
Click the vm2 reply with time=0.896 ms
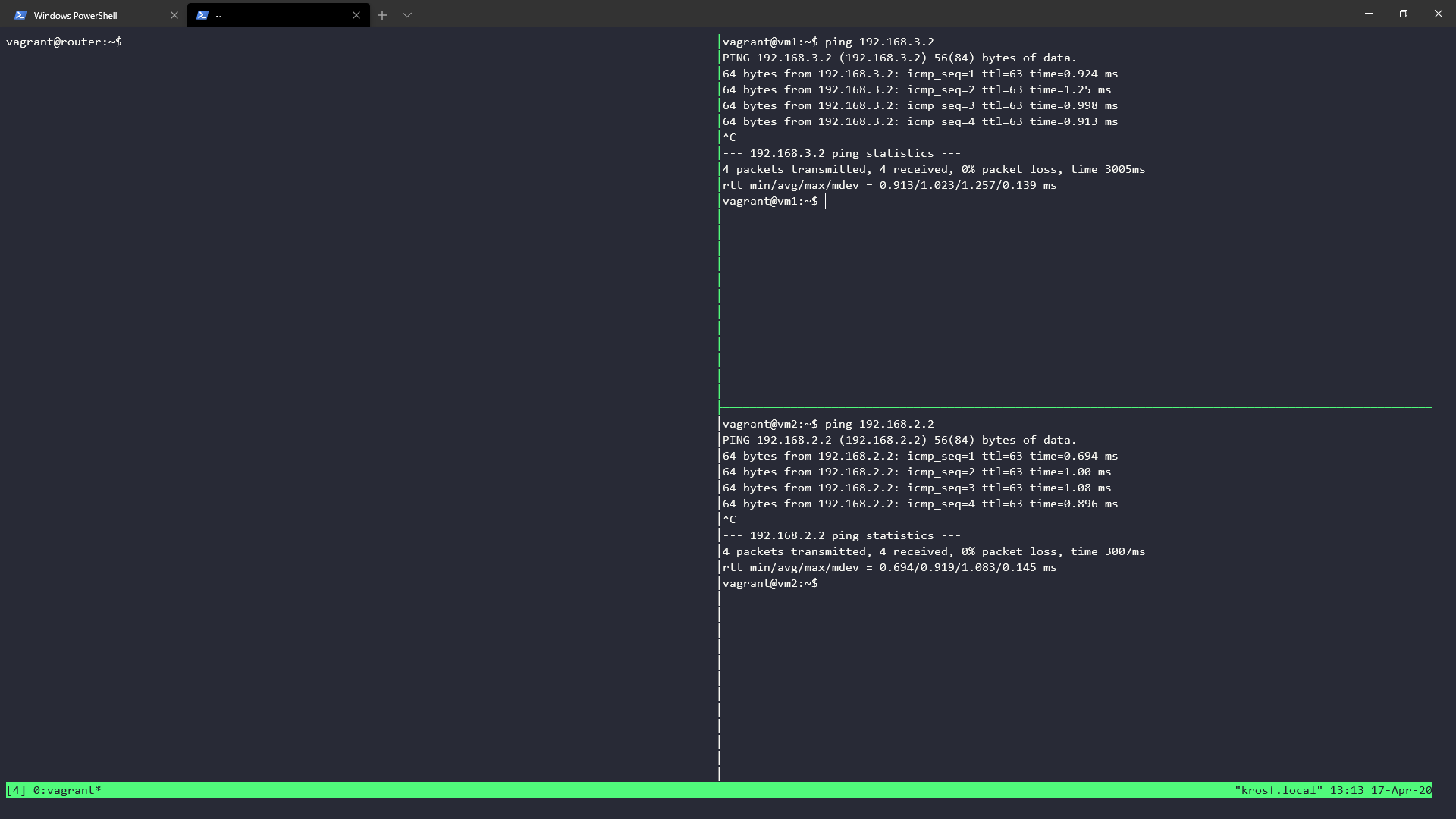click(x=920, y=504)
